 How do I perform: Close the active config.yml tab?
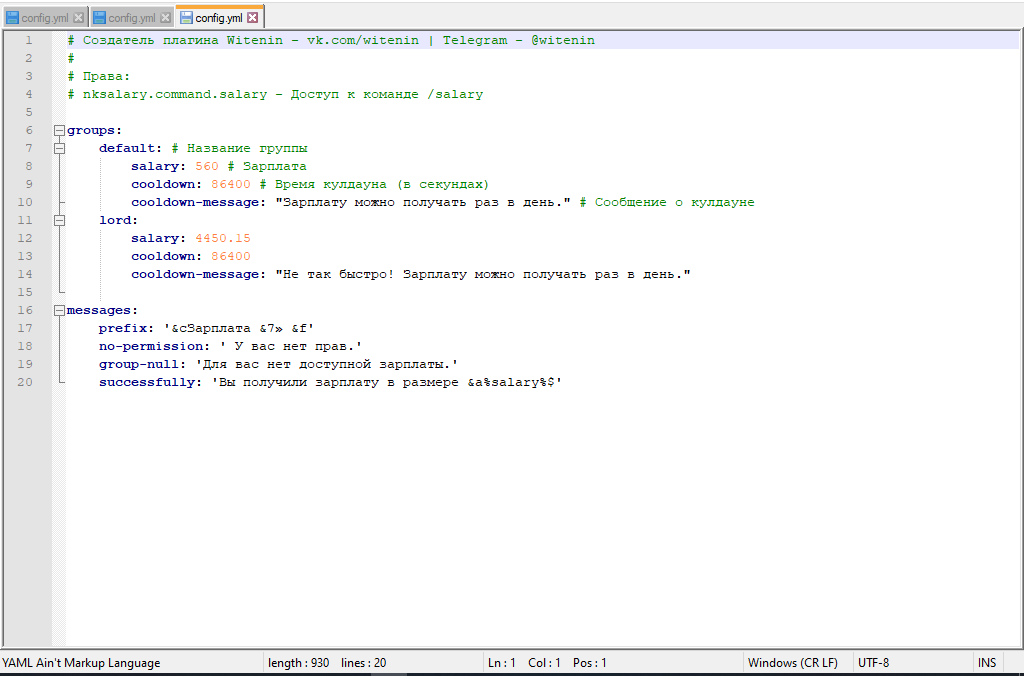click(x=253, y=18)
